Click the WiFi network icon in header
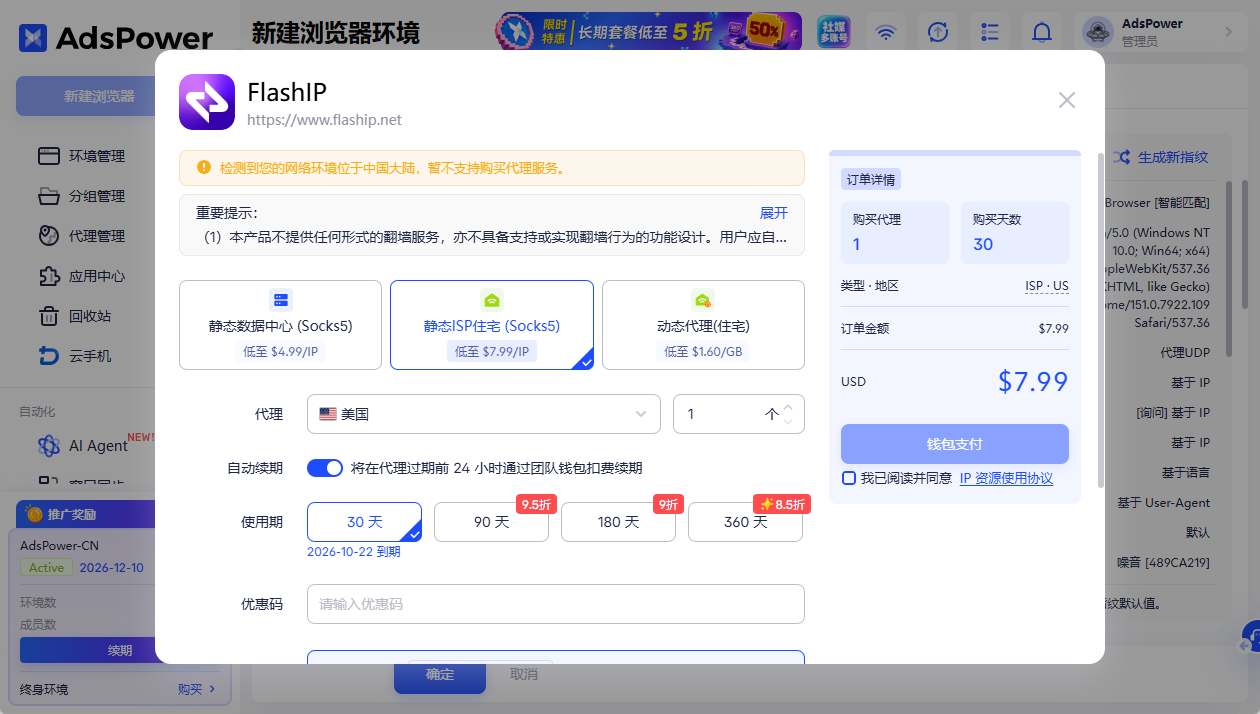 click(886, 32)
